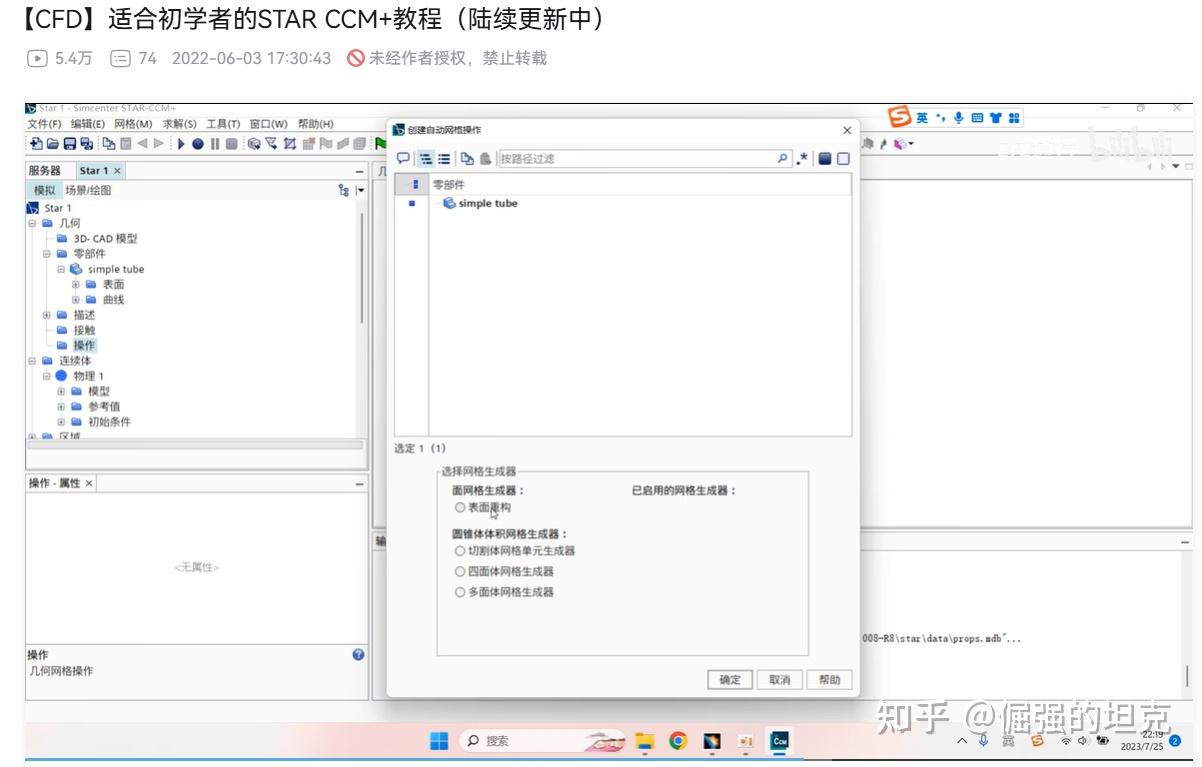Viewport: 1202px width, 767px height.
Task: Create a new simulation from the toolbar
Action: [x=37, y=144]
